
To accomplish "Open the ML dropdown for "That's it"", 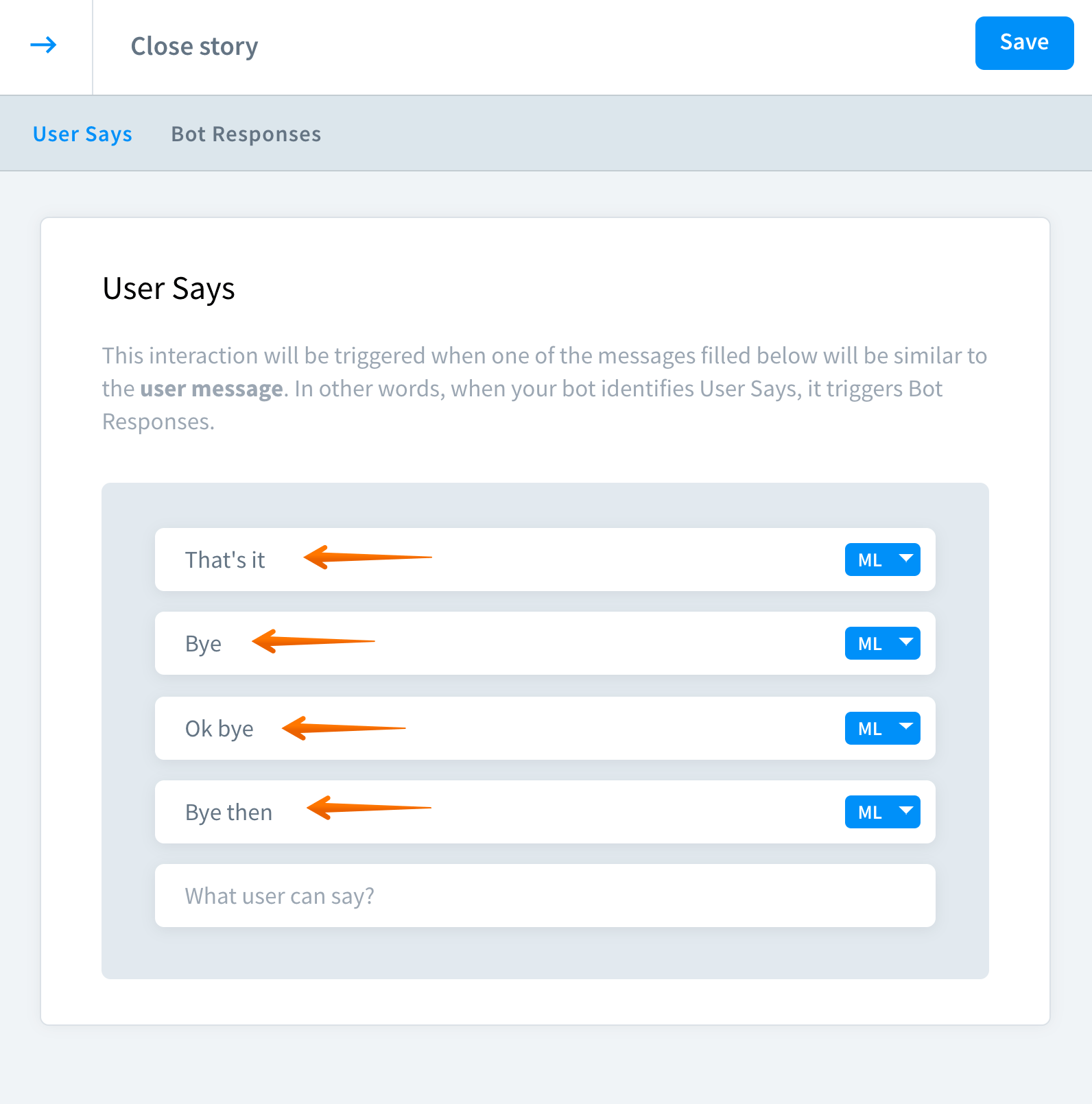I will 882,560.
